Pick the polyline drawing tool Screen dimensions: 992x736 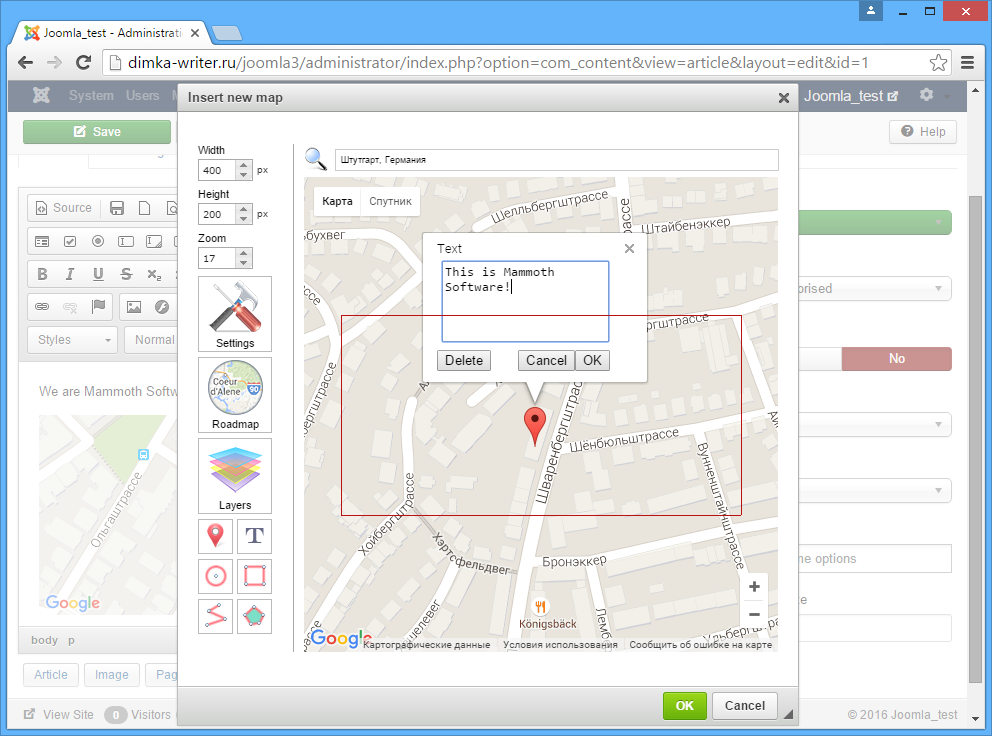pos(215,616)
